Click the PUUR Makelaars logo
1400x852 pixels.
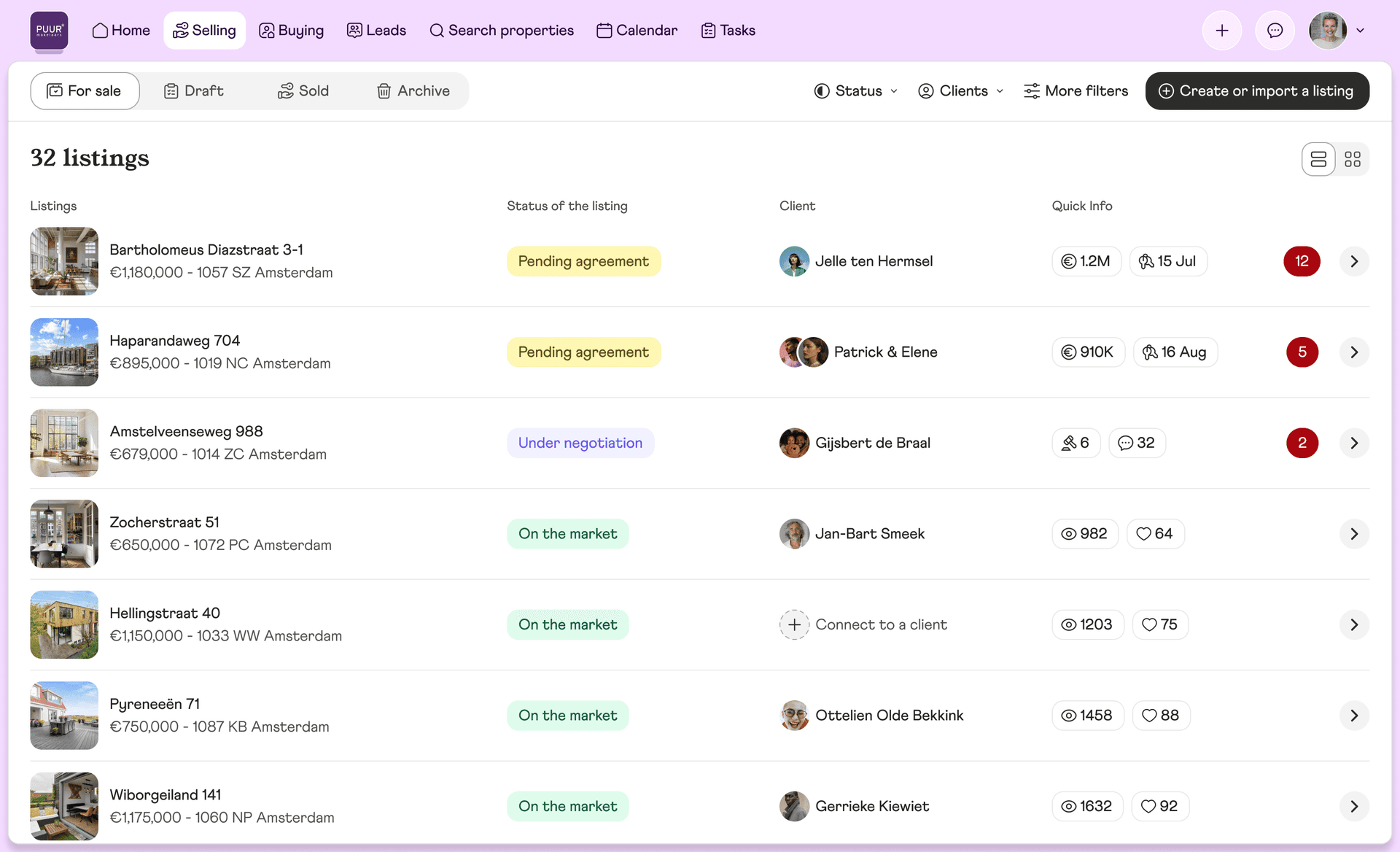point(49,30)
